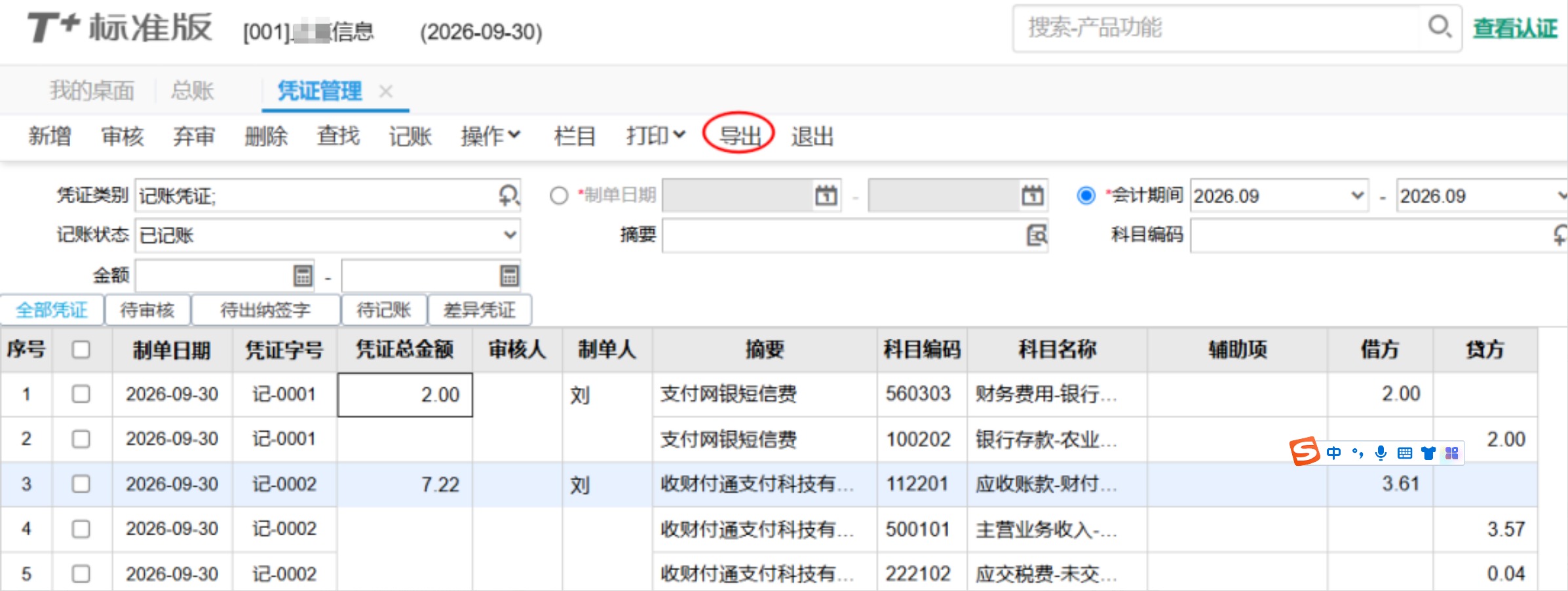Open summary lookup icon
The width and height of the screenshot is (1568, 591).
(x=1037, y=235)
